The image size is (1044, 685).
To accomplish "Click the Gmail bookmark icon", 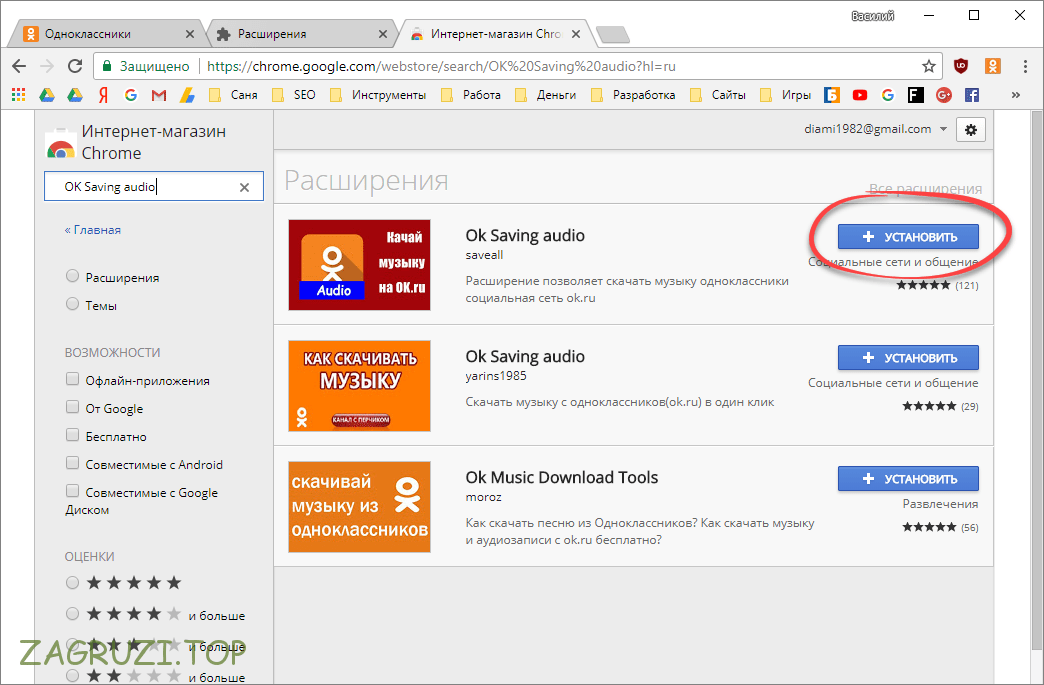I will (158, 95).
